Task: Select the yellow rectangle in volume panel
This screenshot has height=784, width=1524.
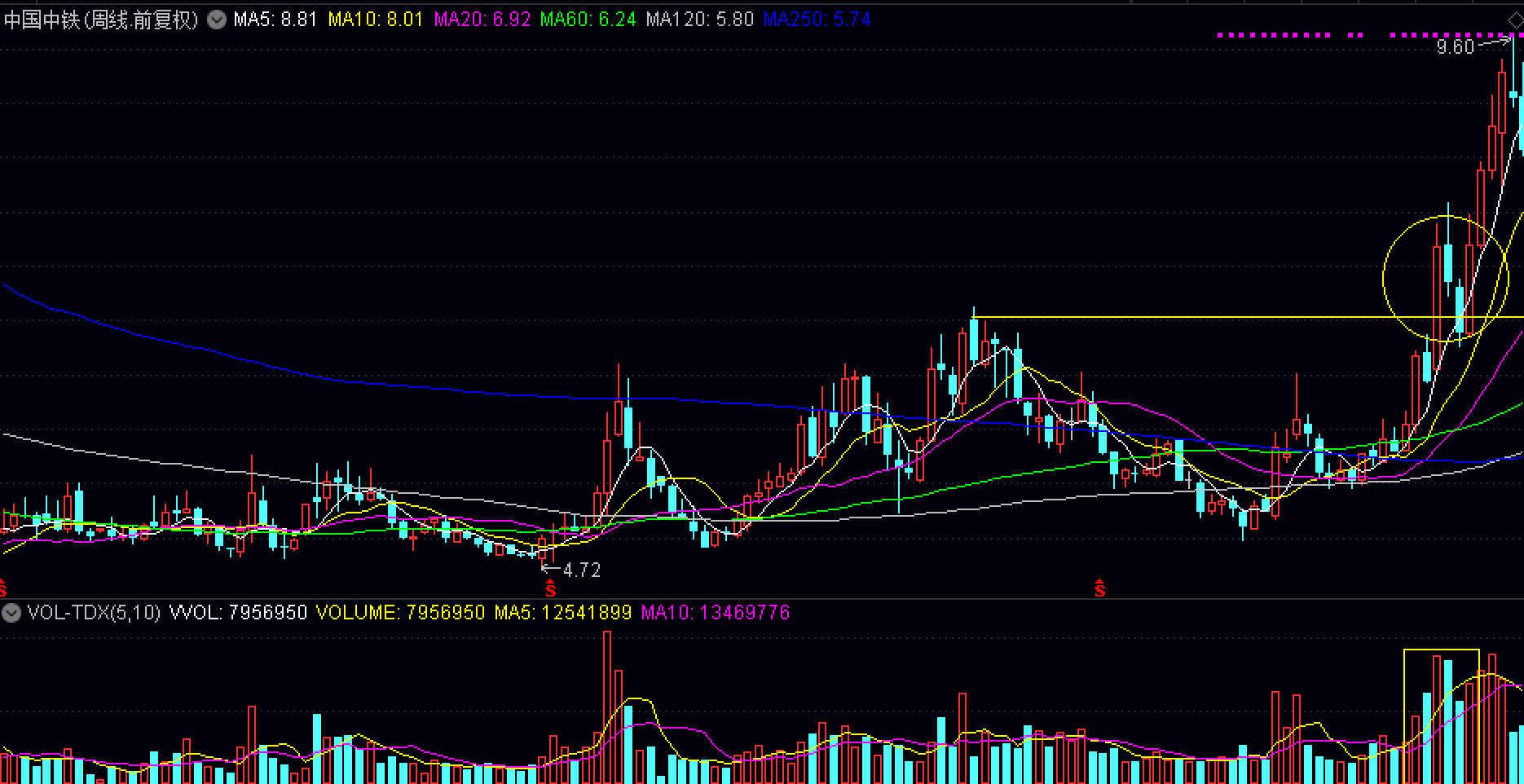Action: pos(1441,716)
